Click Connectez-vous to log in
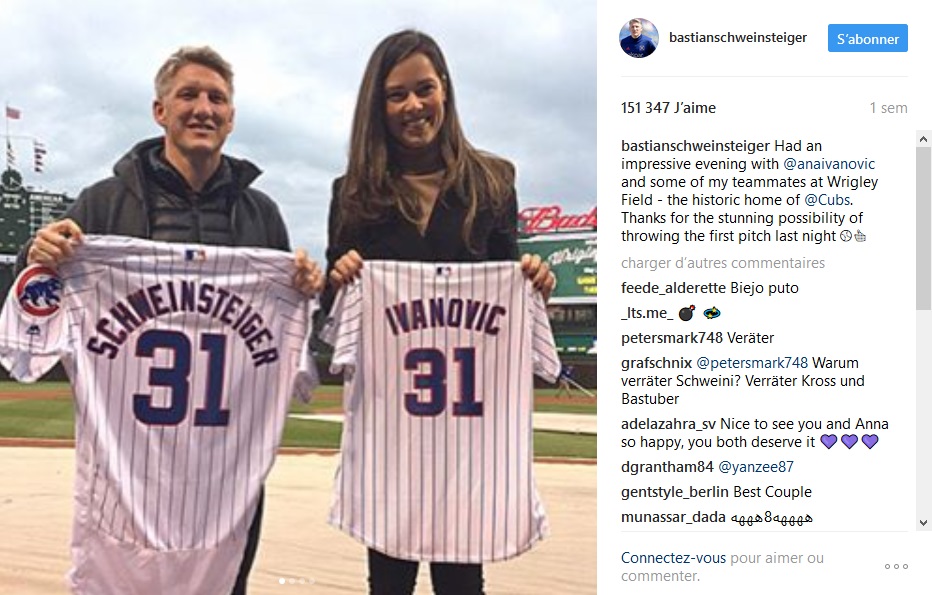This screenshot has width=932, height=595. click(x=673, y=558)
